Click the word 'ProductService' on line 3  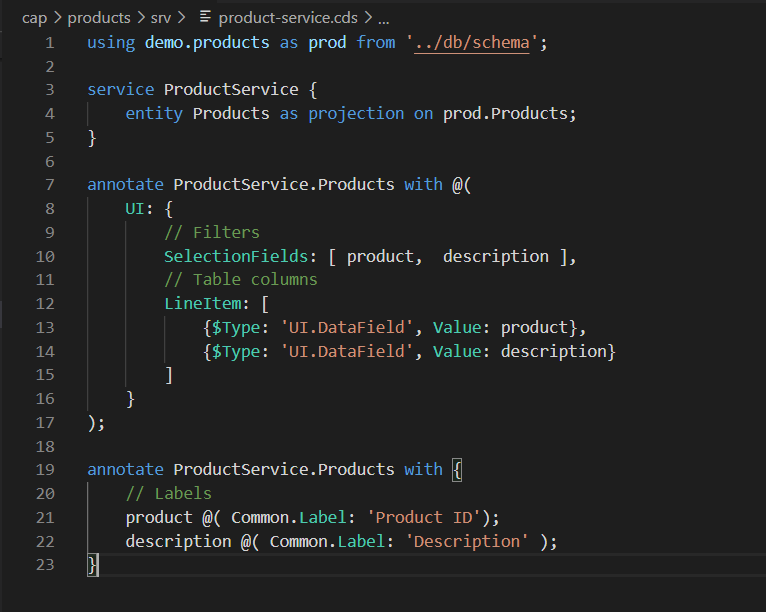(231, 90)
